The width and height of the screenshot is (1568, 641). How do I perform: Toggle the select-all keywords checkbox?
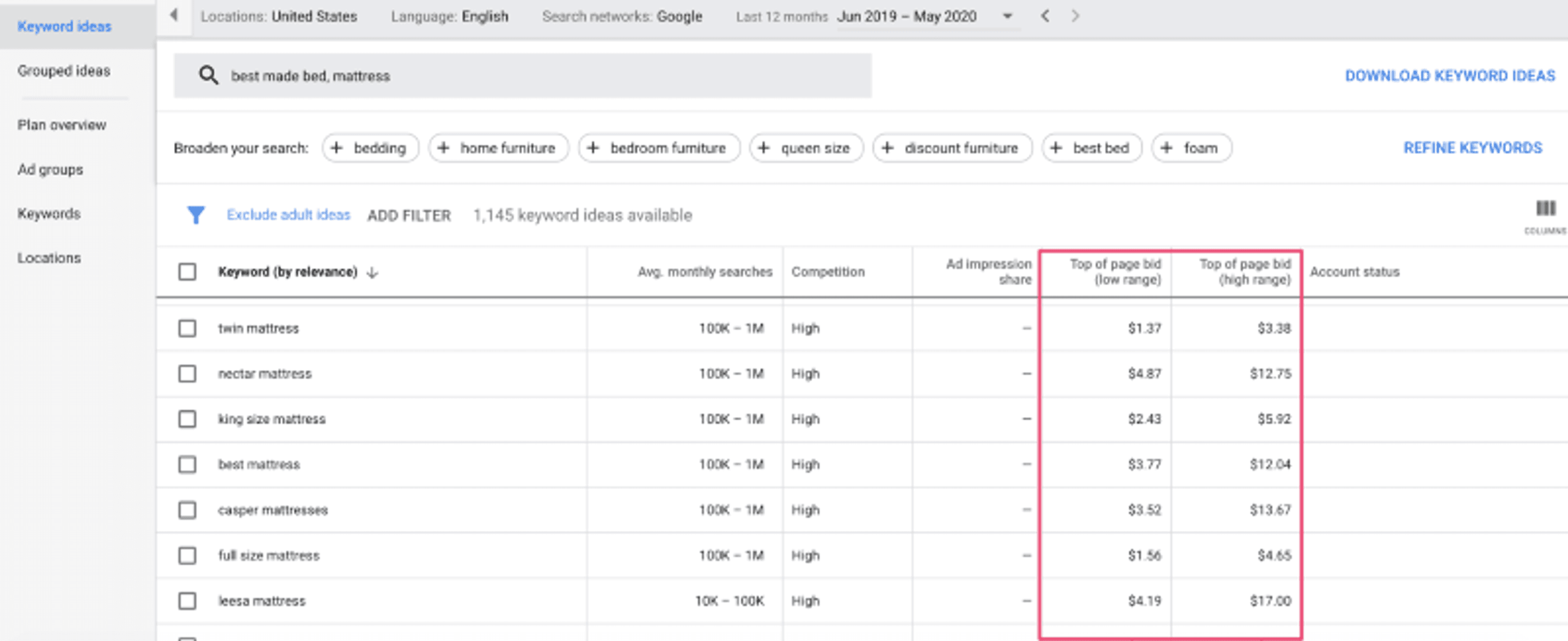pyautogui.click(x=187, y=271)
